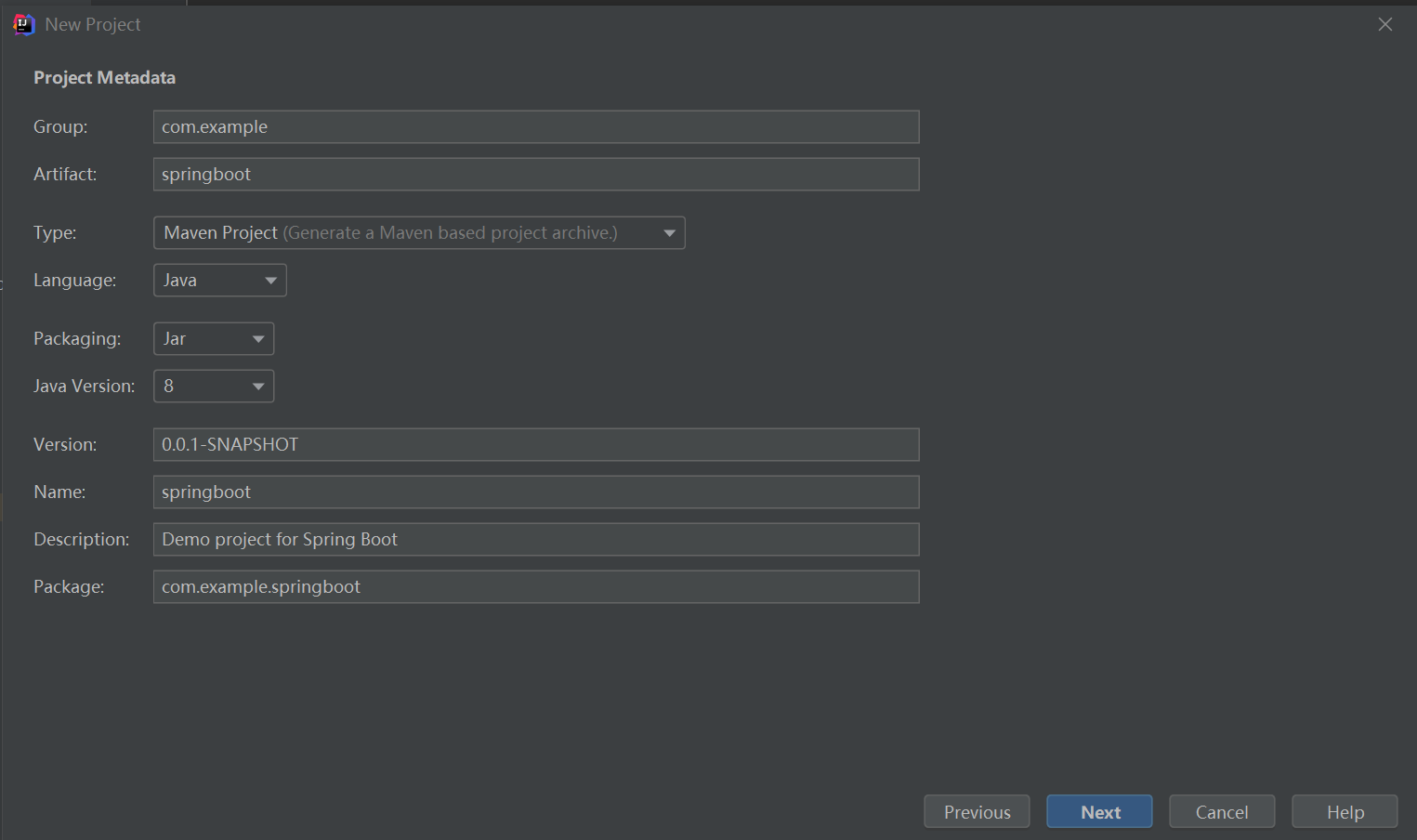Click the Java Version label
The image size is (1417, 840).
coord(84,387)
